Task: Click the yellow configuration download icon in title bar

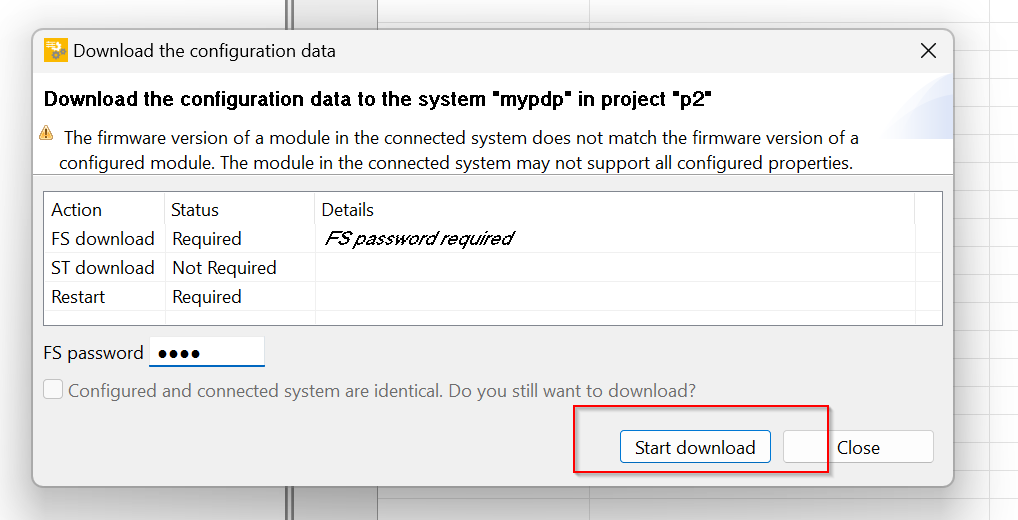Action: (56, 51)
